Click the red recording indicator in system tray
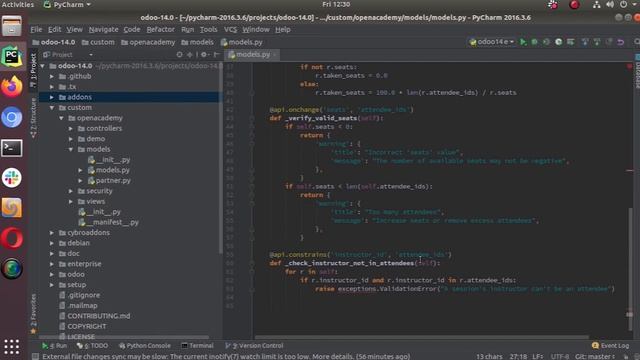Image resolution: width=640 pixels, height=360 pixels. coord(574,5)
